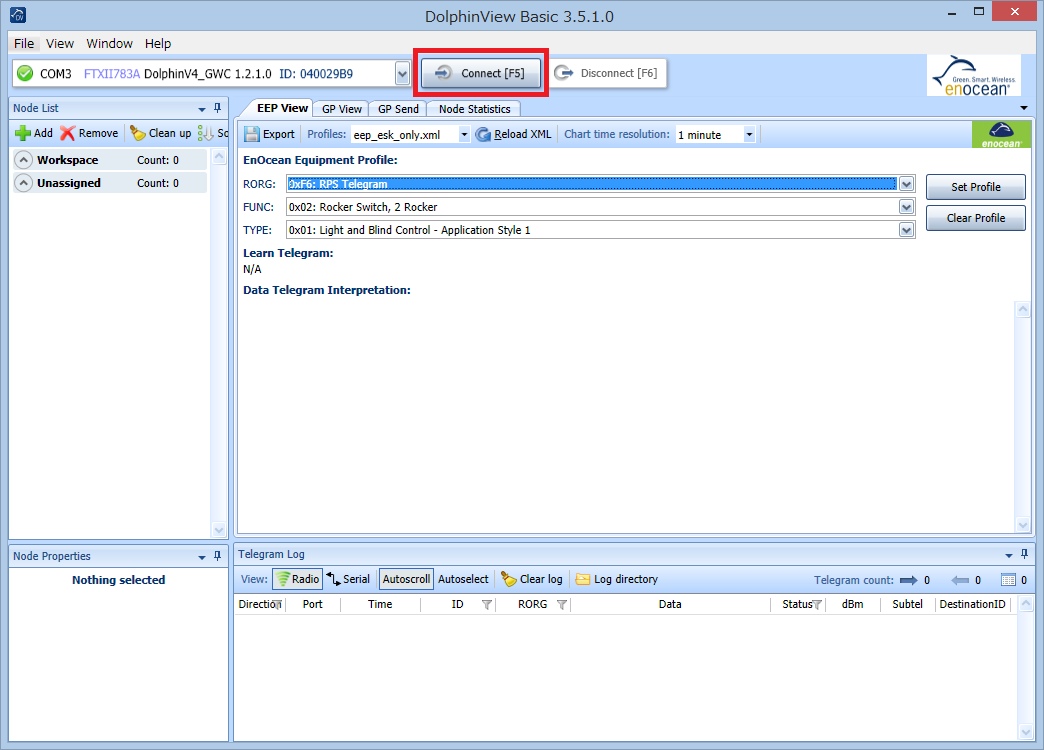Viewport: 1044px width, 750px height.
Task: Click the Disconnect [F6] button
Action: tap(607, 73)
